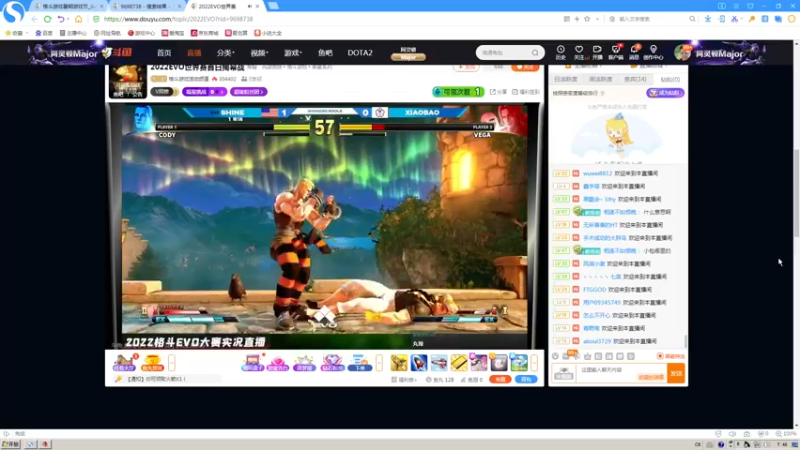
Task: Select the 直播 live navigation item
Action: pyautogui.click(x=194, y=53)
